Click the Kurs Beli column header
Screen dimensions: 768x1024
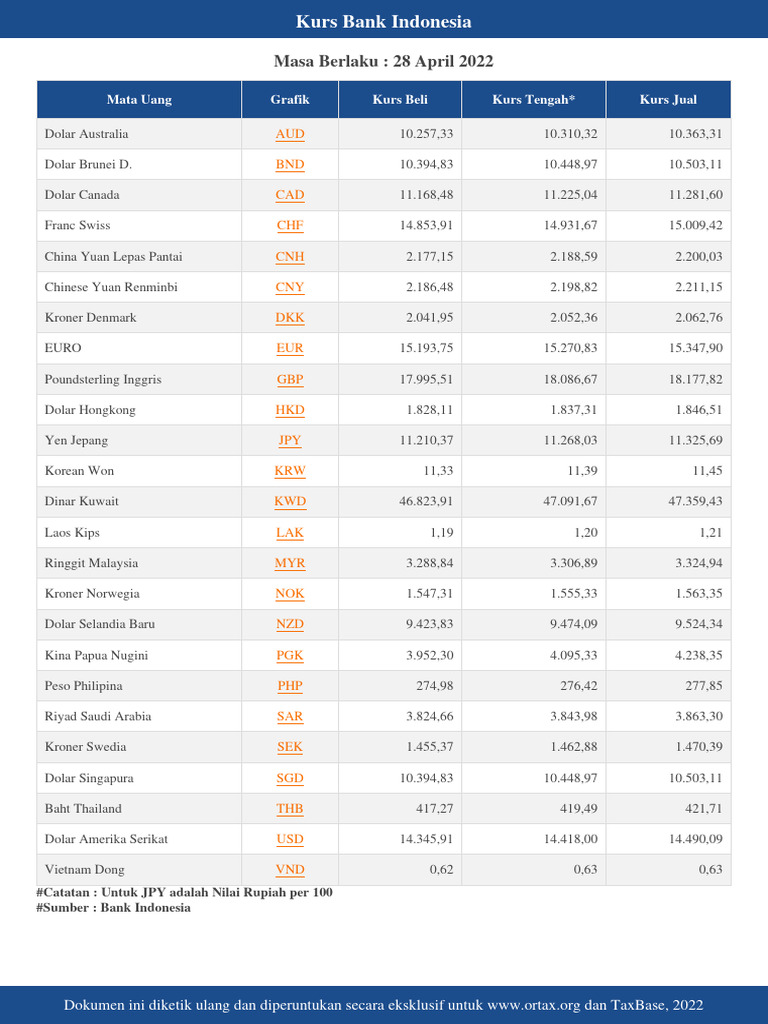[400, 100]
